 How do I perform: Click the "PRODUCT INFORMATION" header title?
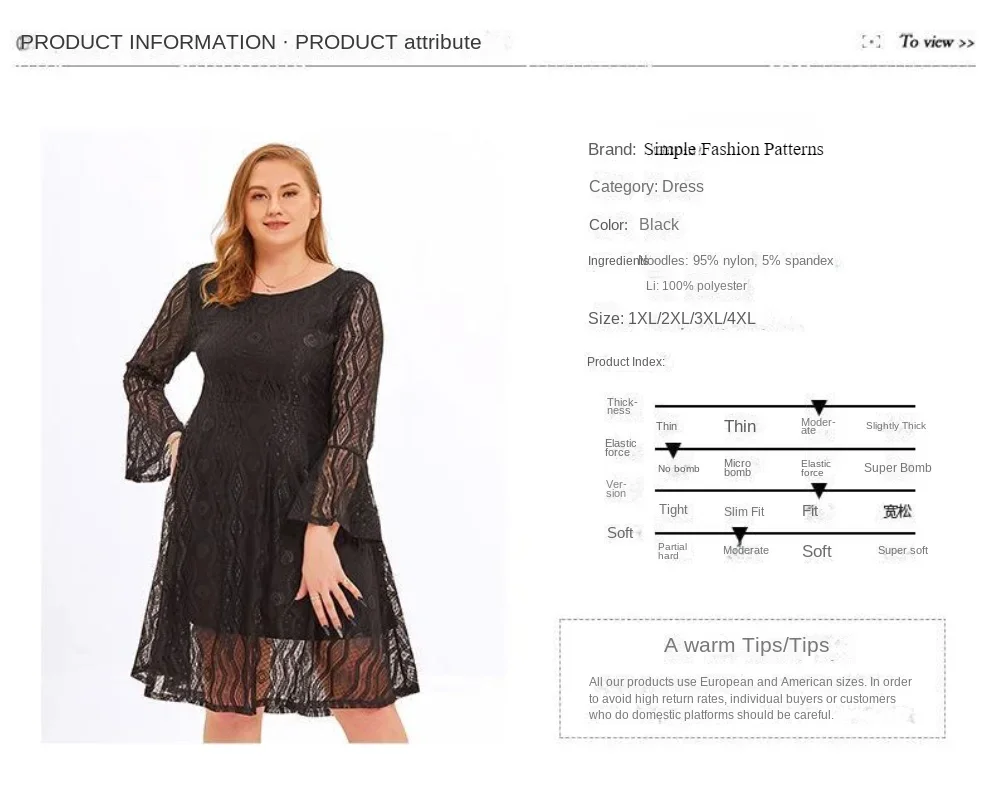(x=148, y=42)
